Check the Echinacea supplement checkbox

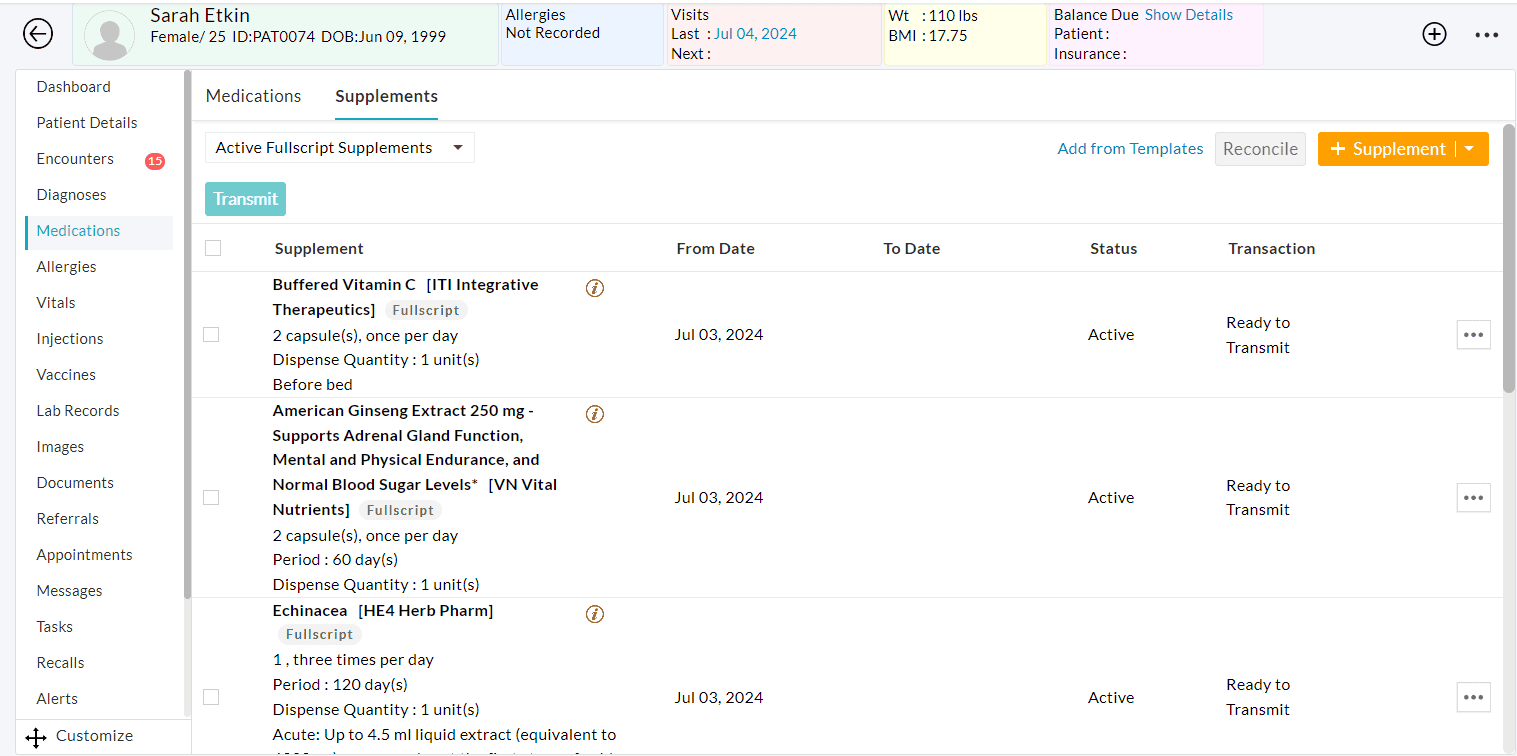pos(211,697)
